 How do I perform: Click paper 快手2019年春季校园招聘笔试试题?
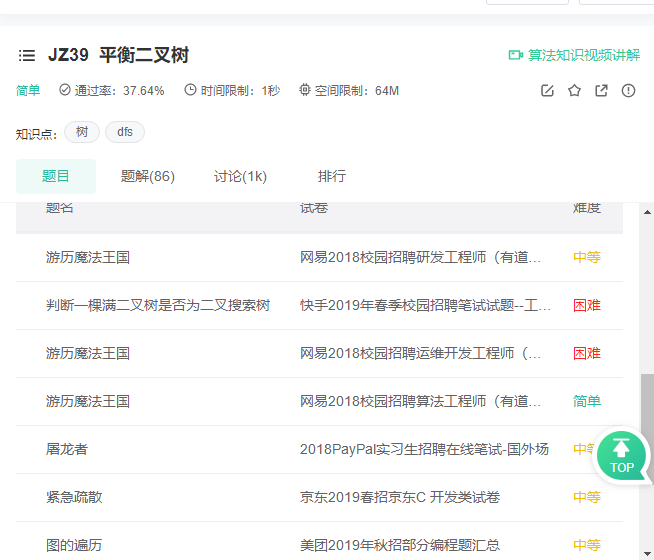(425, 305)
